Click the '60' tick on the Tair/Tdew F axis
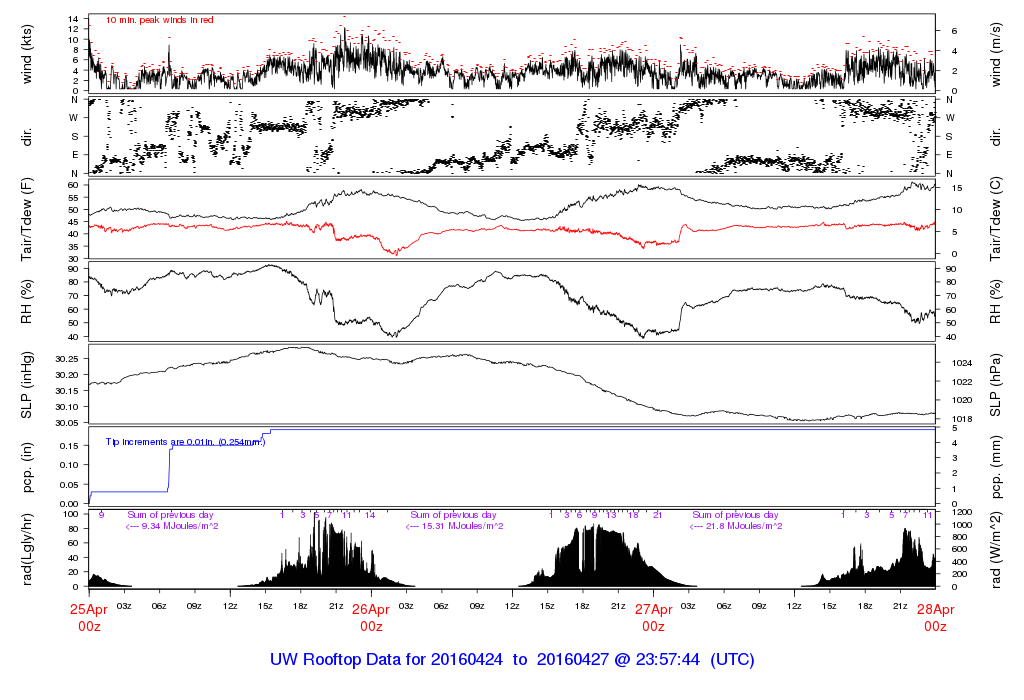Viewport: 1024px width, 700px height. [73, 185]
